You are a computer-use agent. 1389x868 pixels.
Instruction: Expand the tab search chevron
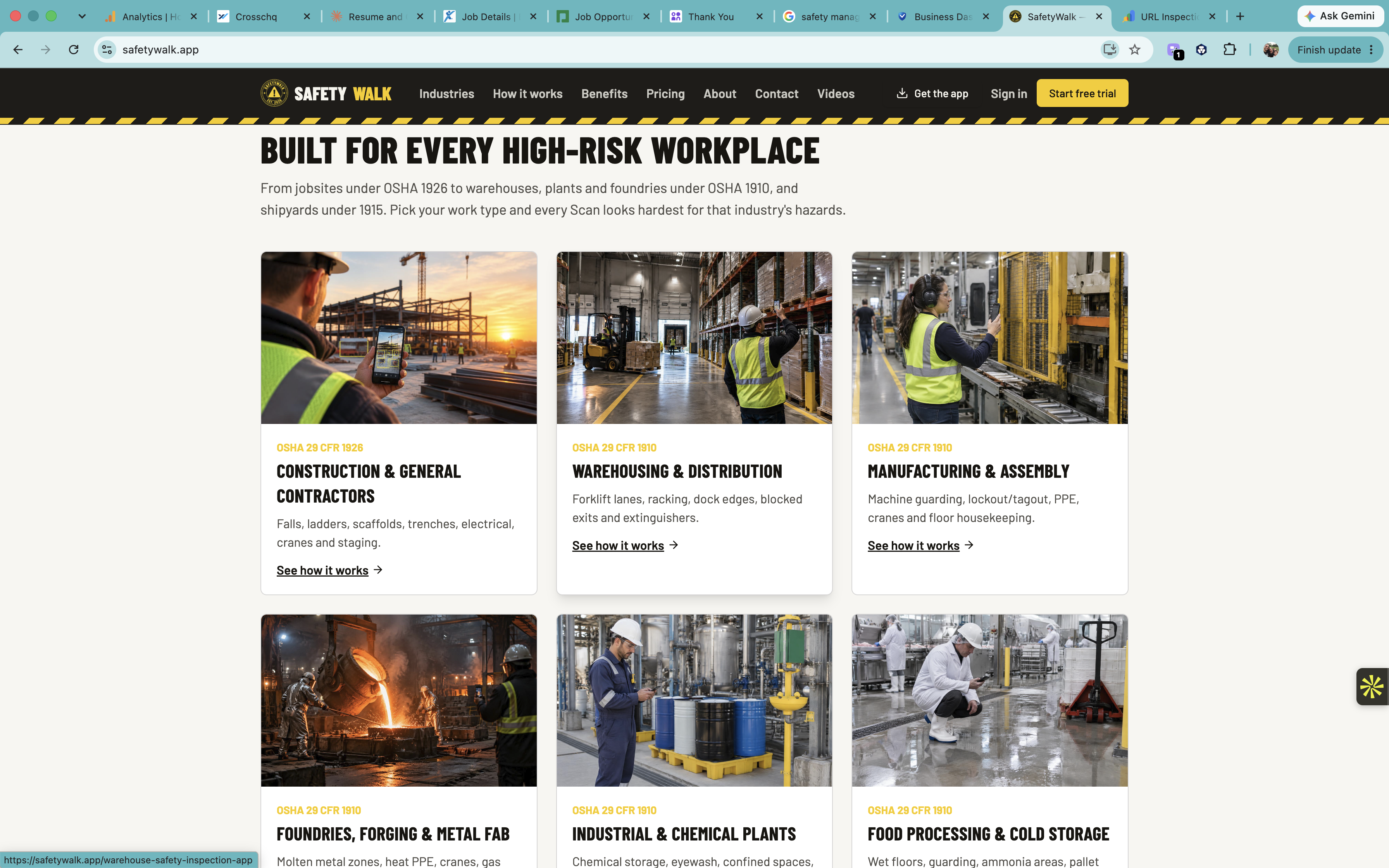[x=82, y=17]
